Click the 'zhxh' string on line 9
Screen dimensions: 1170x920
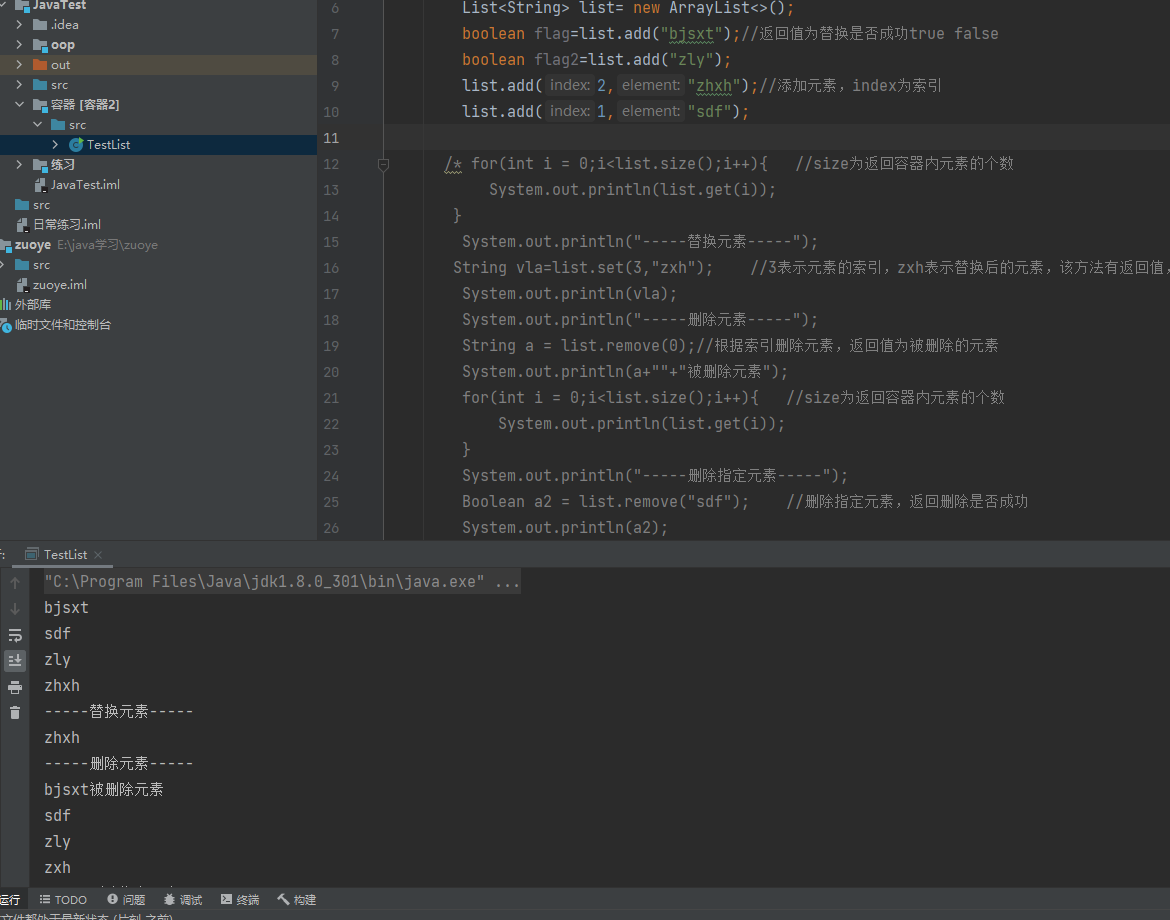[x=714, y=86]
